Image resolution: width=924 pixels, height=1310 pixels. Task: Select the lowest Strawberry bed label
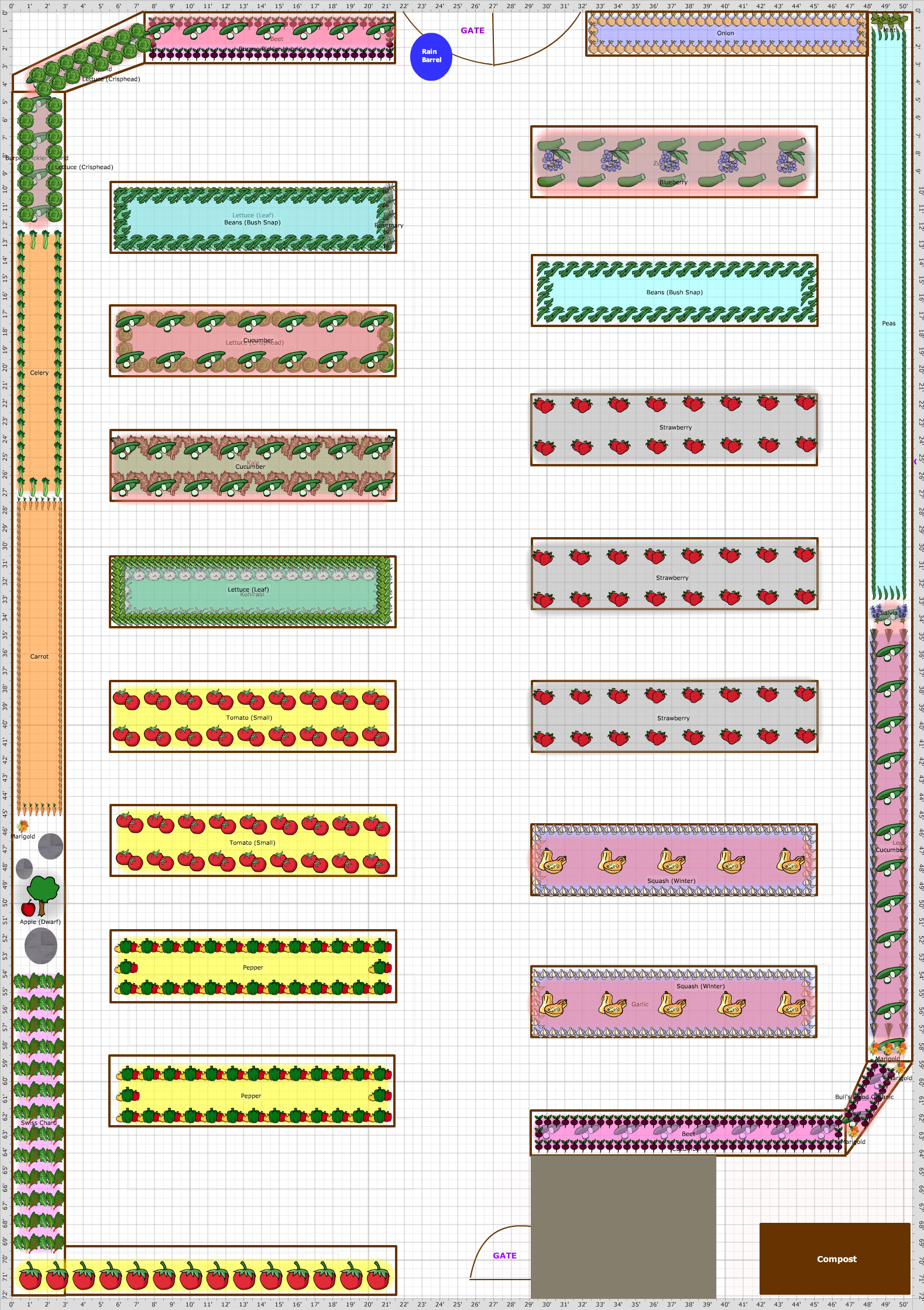pos(673,718)
